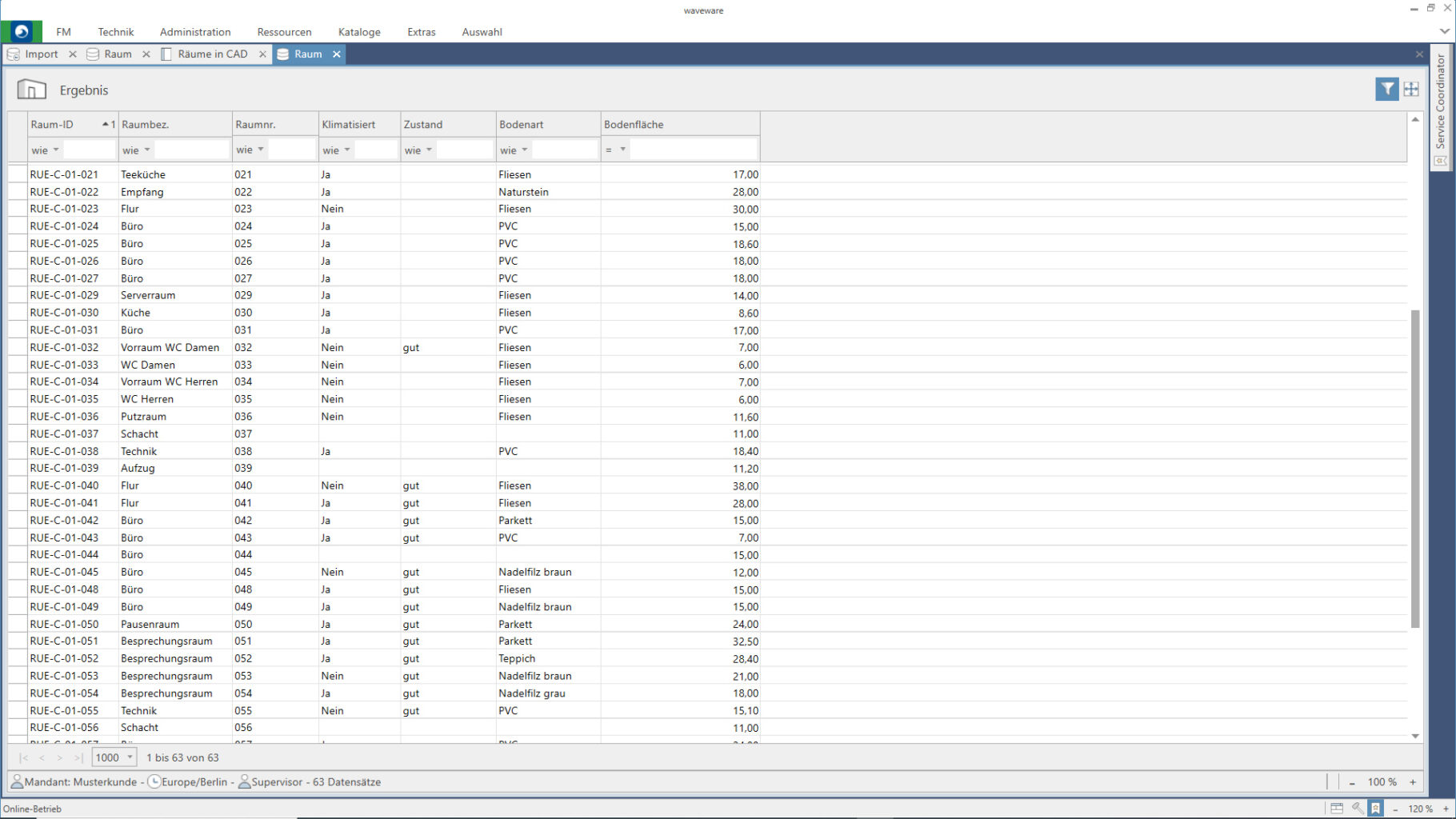Open the '=' operator dropdown under Bodenfläche

click(622, 150)
